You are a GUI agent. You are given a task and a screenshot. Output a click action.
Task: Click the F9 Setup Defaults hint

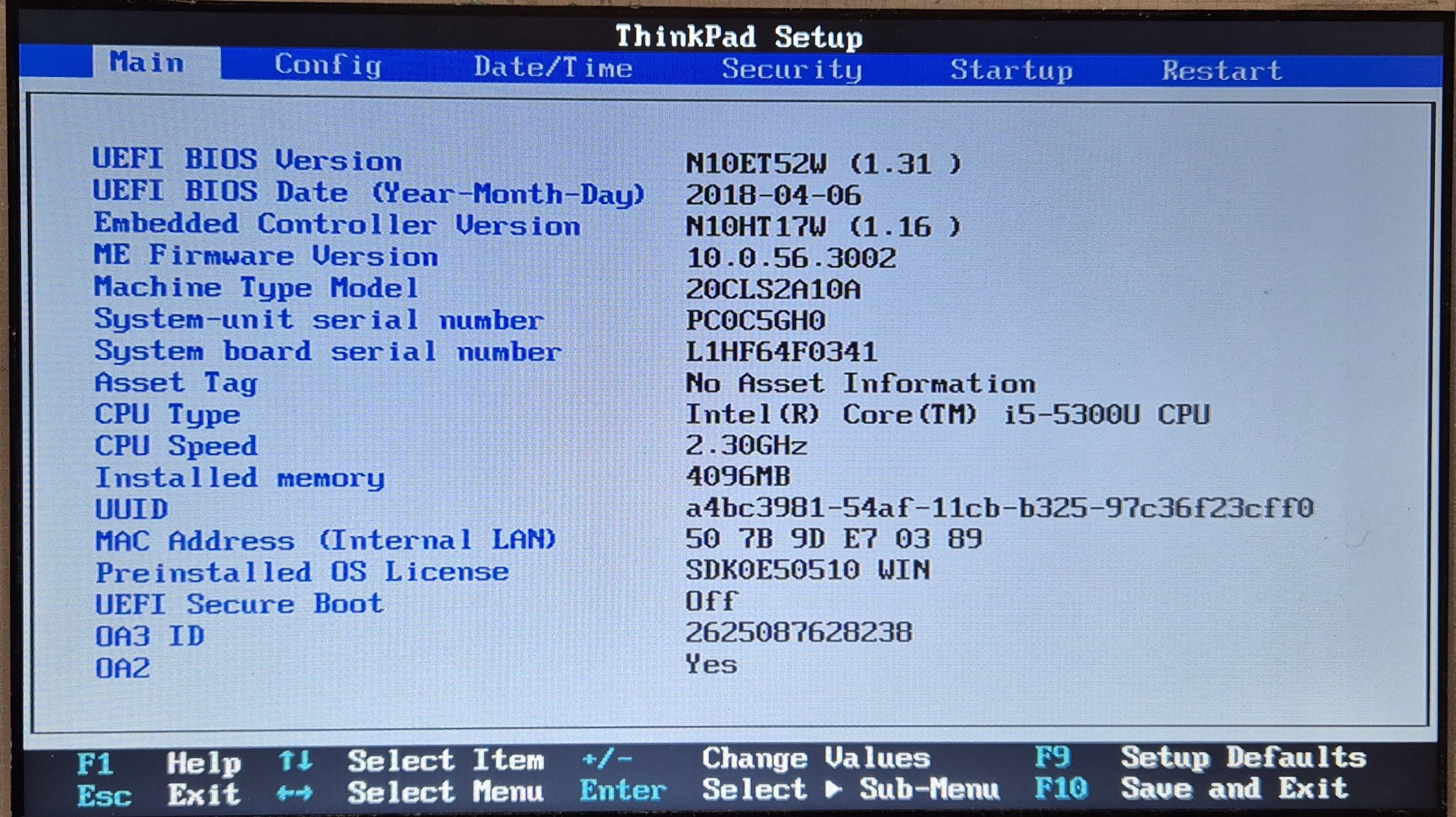pyautogui.click(x=1200, y=758)
